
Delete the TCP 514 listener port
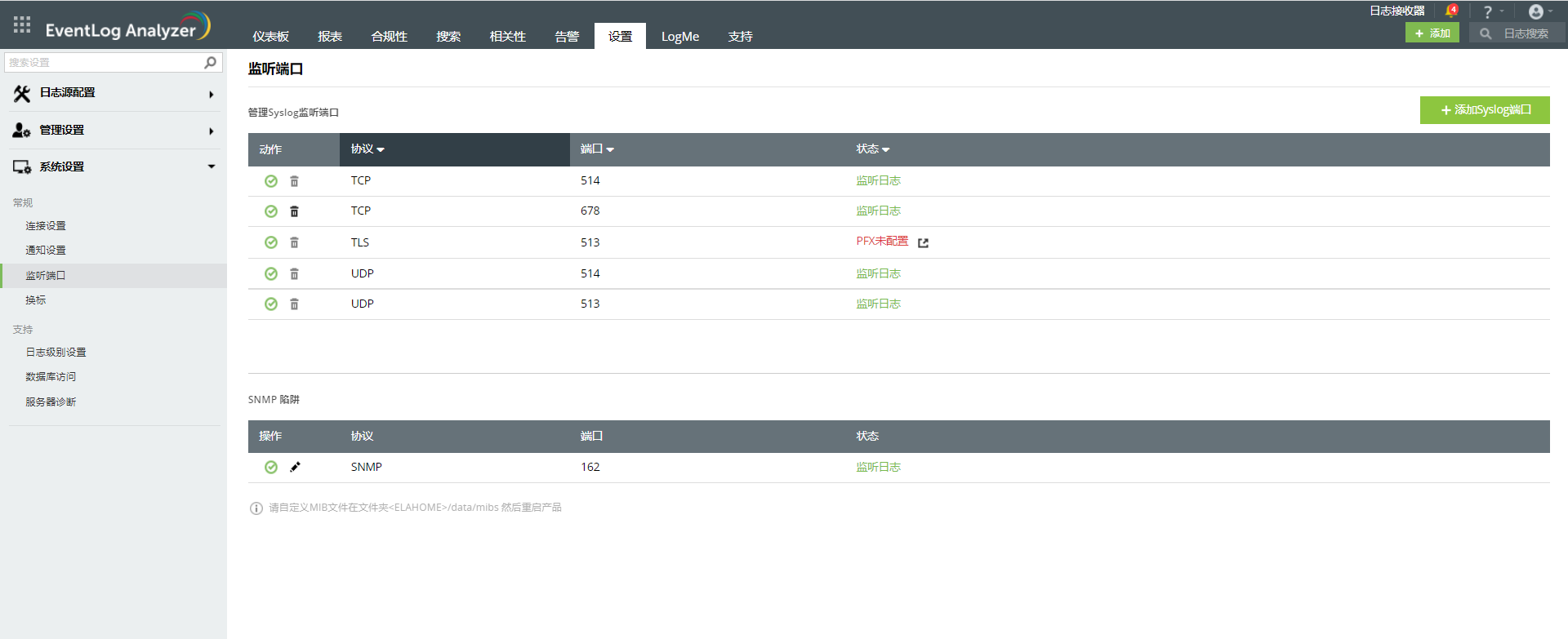coord(294,181)
